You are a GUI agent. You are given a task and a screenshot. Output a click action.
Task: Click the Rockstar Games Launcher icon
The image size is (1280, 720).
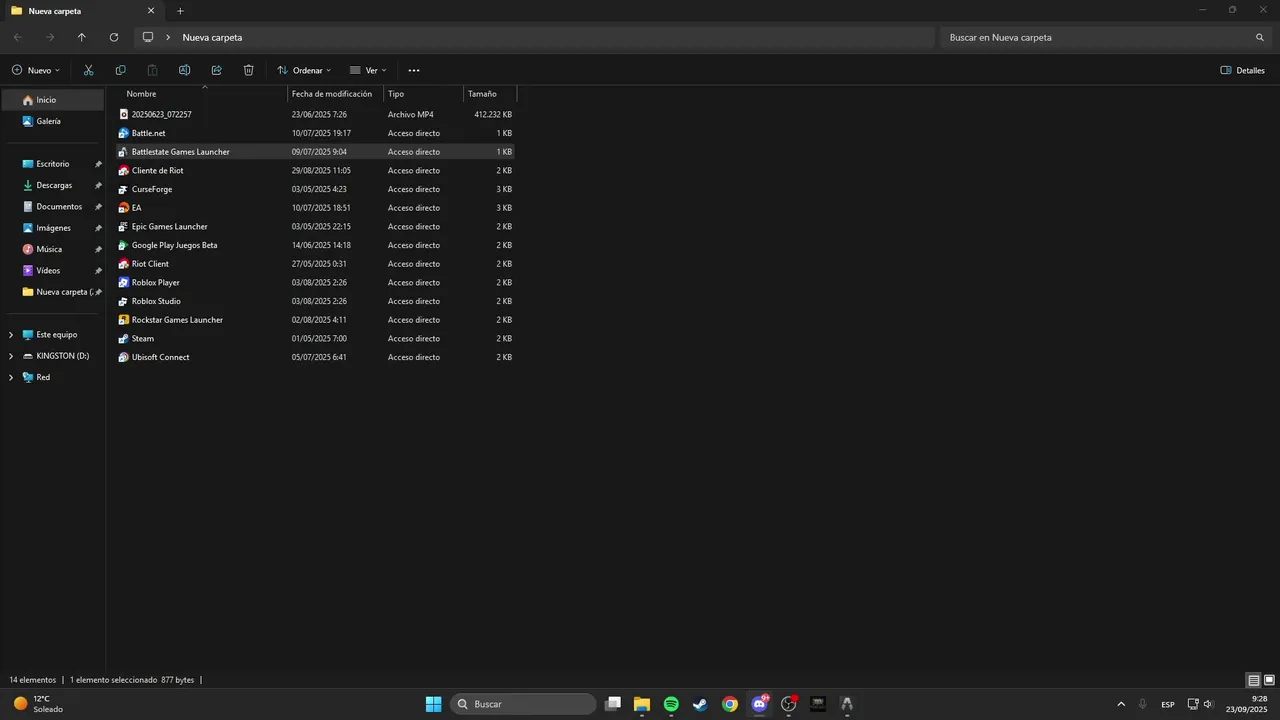[x=124, y=320]
